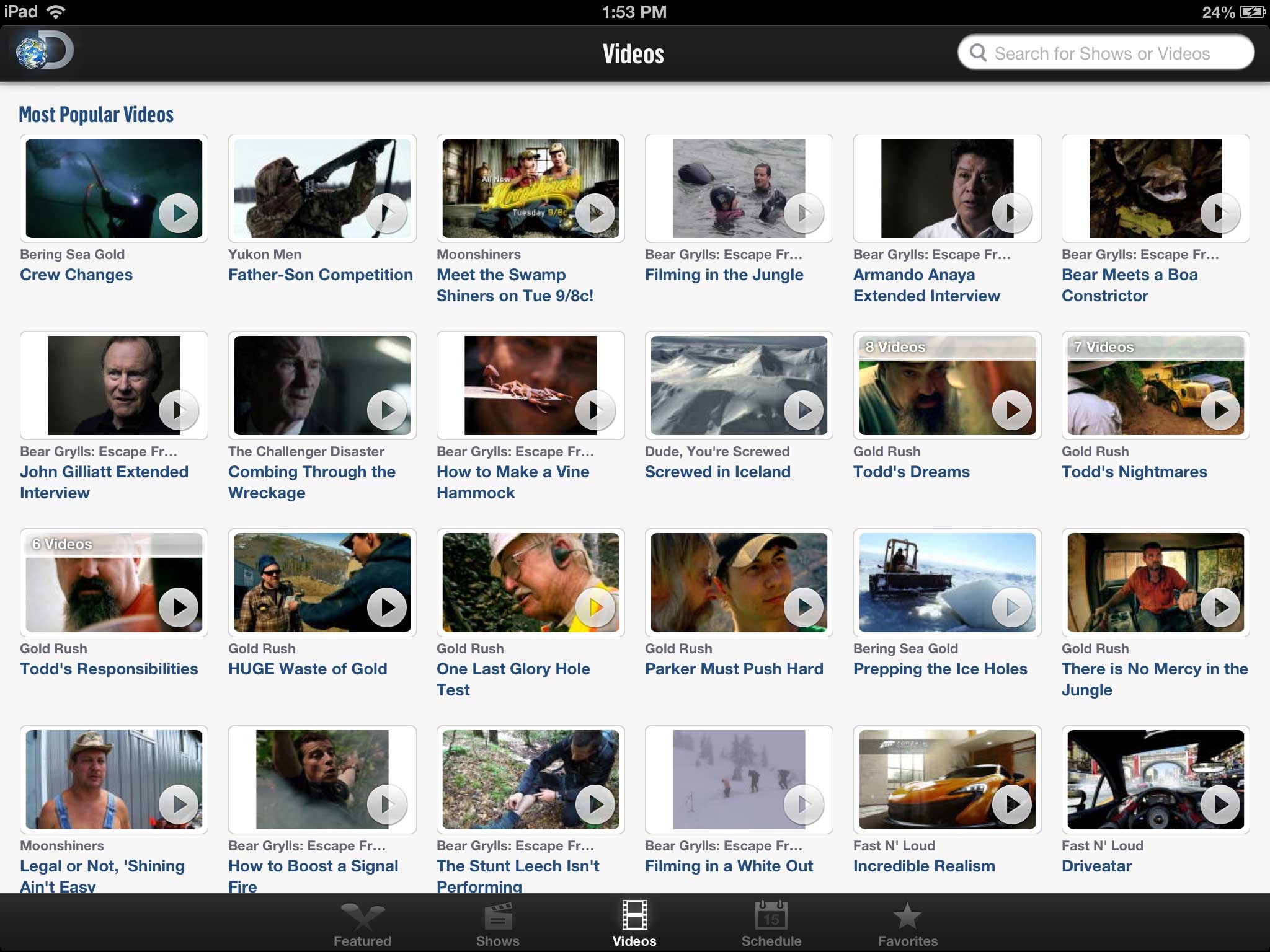Open the Schedule tab
The image size is (1270, 952).
tap(771, 924)
